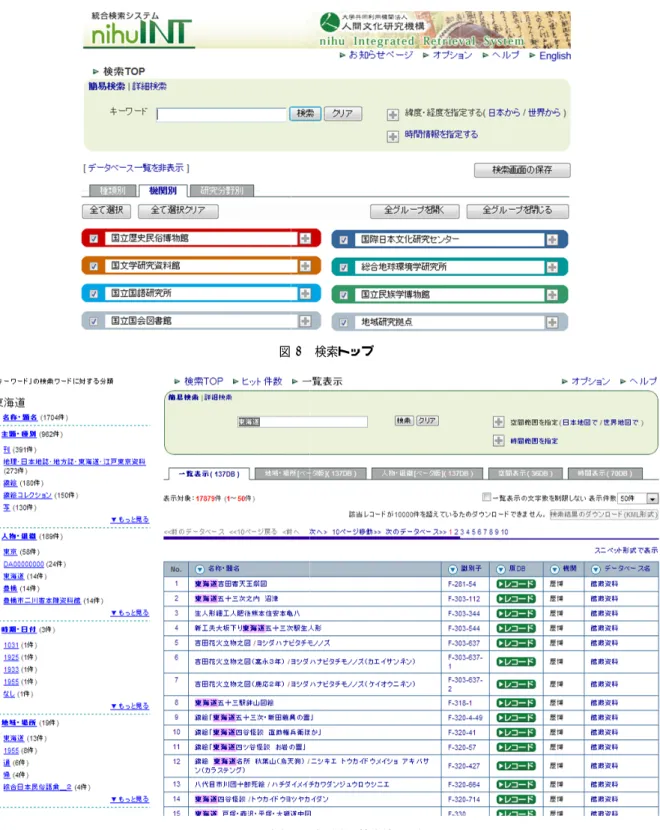Click plus icon for 空間範囲を指定 in results
The height and width of the screenshot is (830, 660).
click(498, 422)
